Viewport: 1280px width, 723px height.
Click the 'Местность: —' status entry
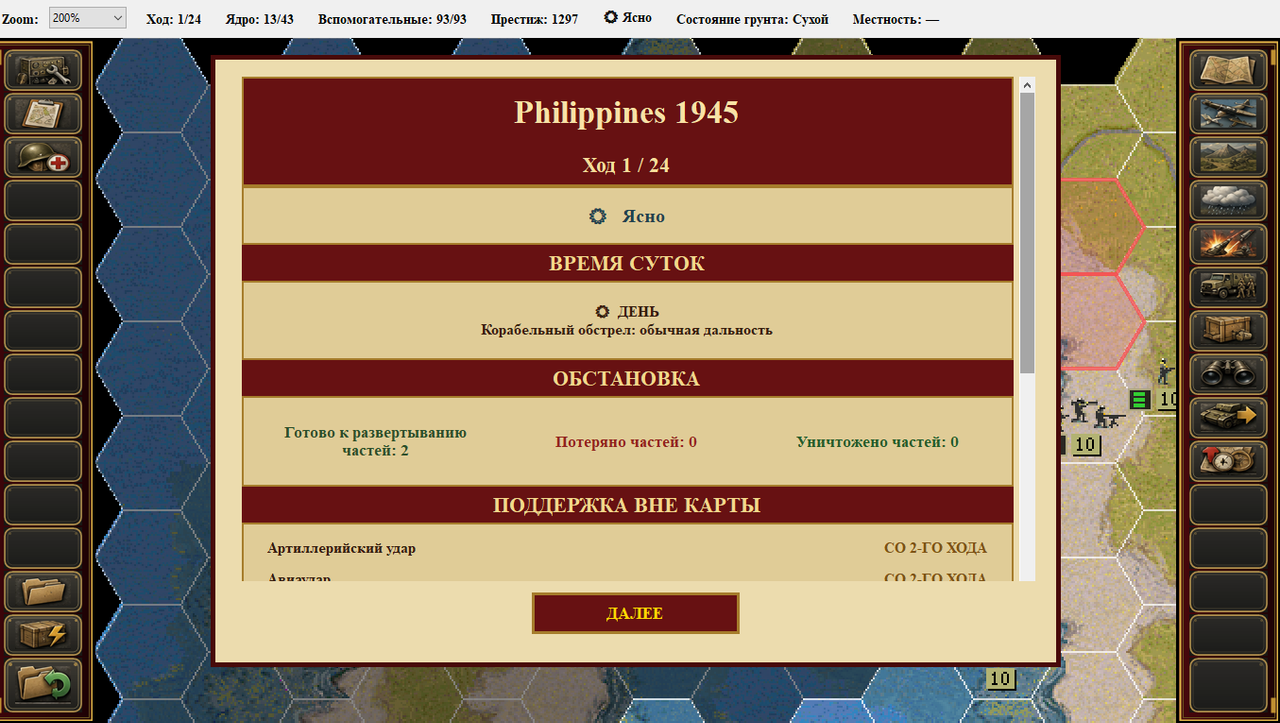click(896, 19)
